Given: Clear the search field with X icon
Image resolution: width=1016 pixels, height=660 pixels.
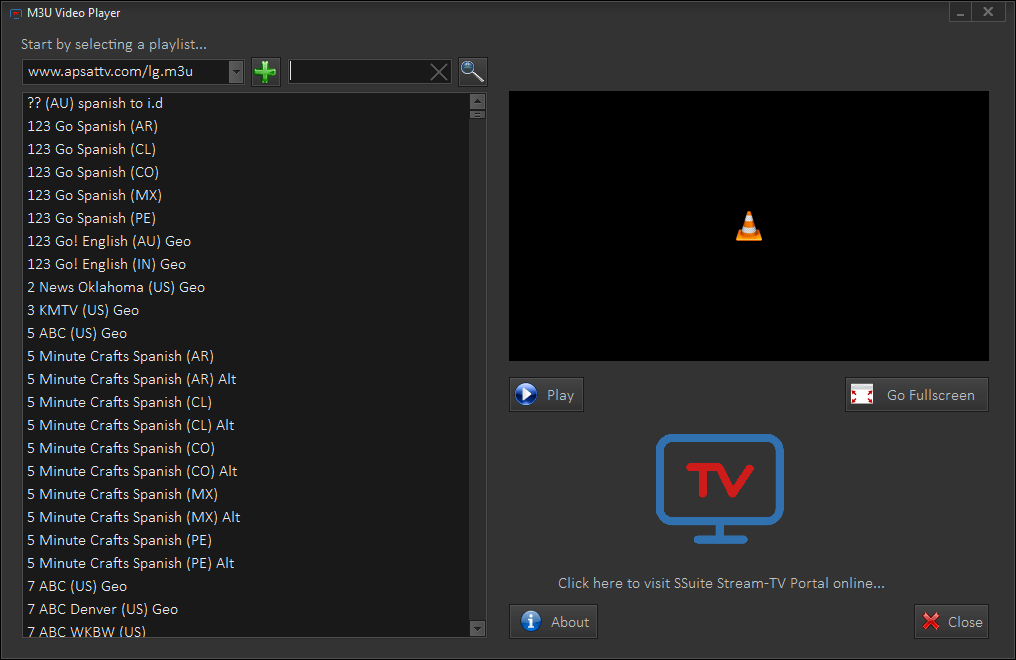Looking at the screenshot, I should [439, 72].
